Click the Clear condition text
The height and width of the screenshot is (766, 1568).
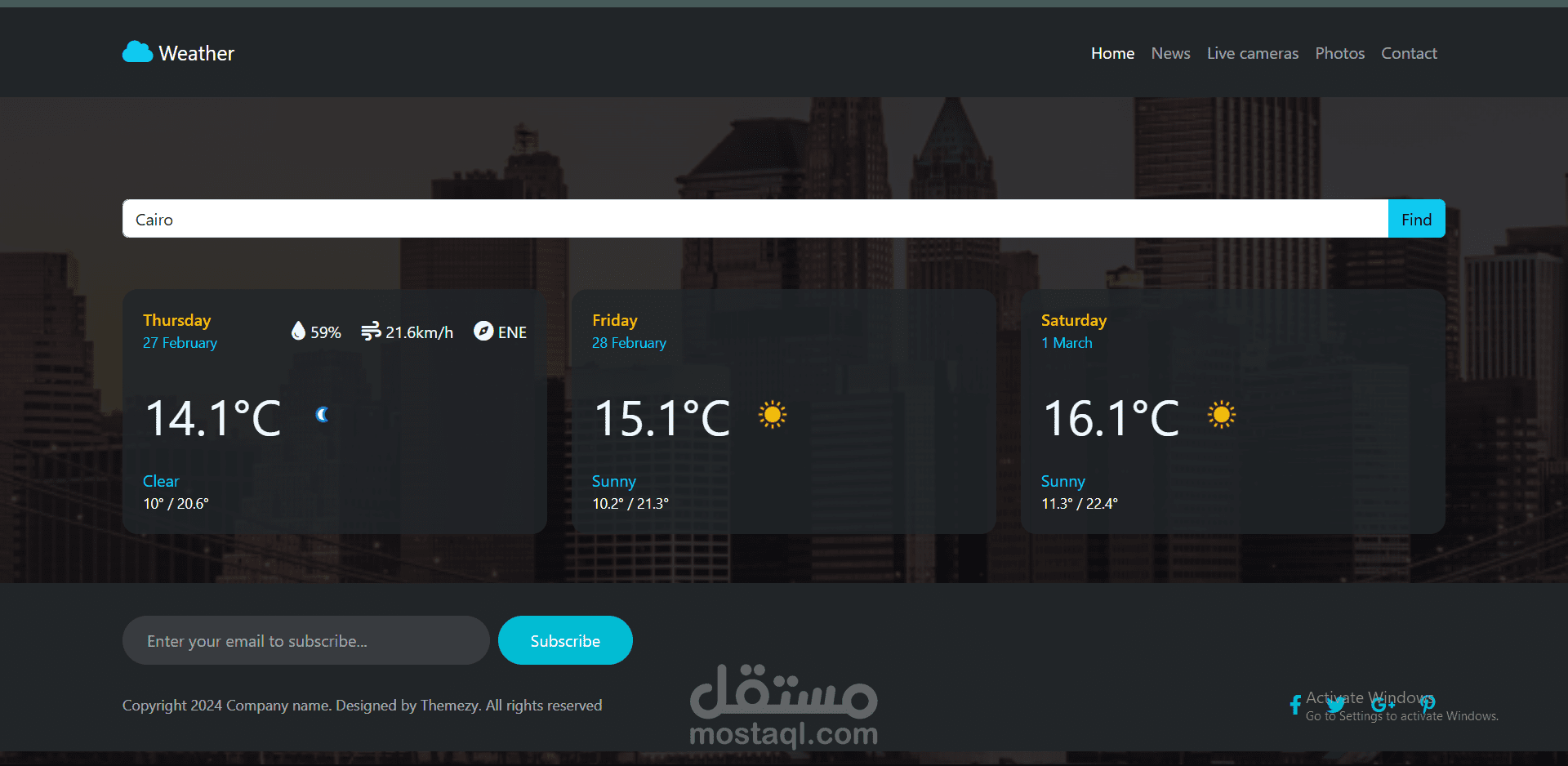coord(161,481)
